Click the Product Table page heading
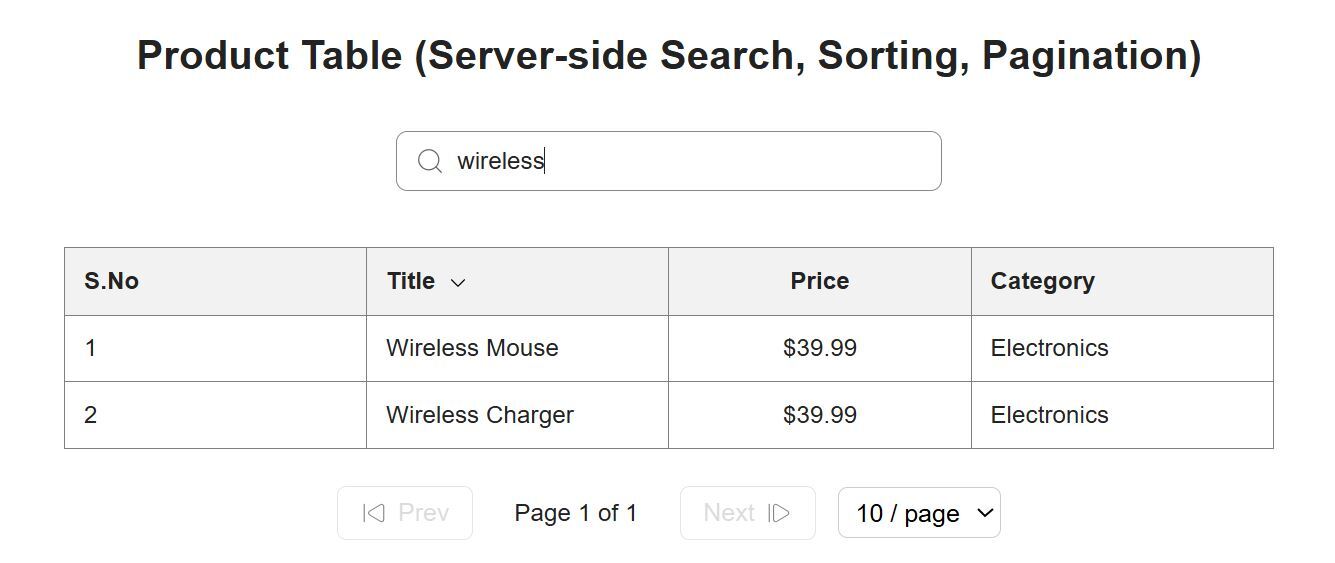Viewport: 1335px width, 563px height. (668, 55)
